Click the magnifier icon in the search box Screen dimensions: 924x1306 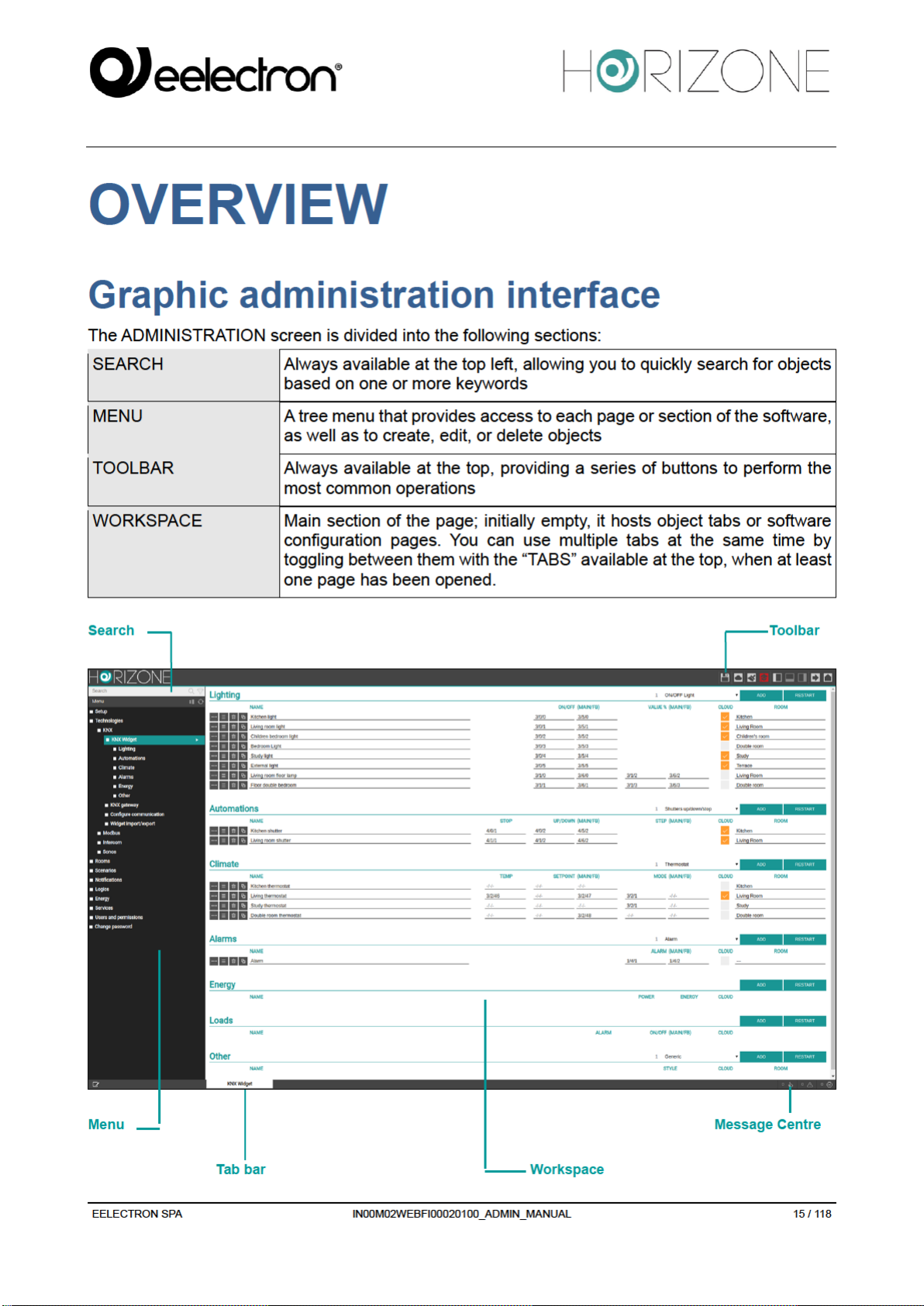click(x=191, y=691)
